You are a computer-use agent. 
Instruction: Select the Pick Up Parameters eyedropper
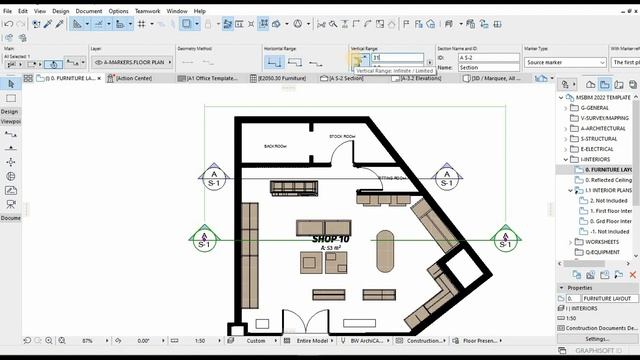click(x=48, y=24)
